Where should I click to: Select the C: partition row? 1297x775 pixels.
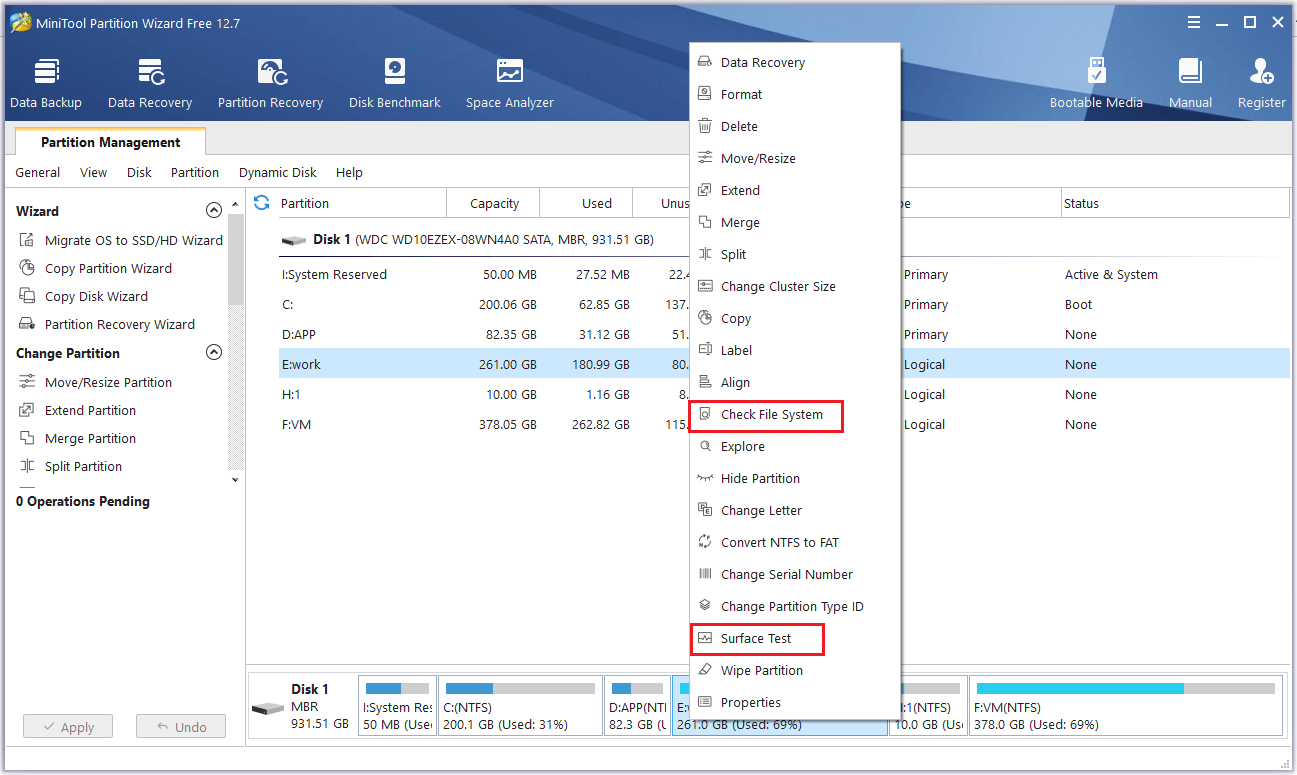[x=785, y=304]
